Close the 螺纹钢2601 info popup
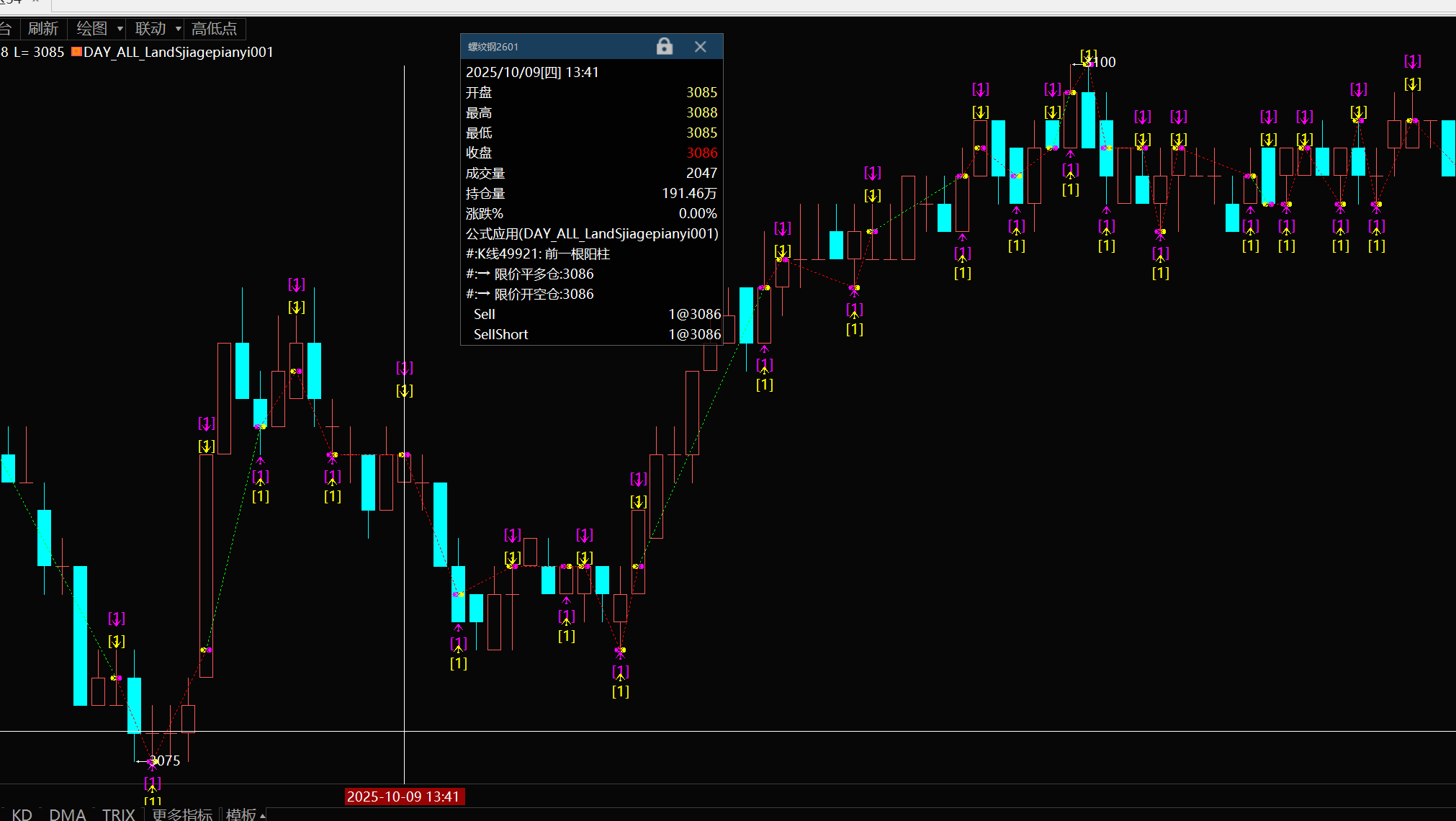The image size is (1456, 821). coord(700,47)
